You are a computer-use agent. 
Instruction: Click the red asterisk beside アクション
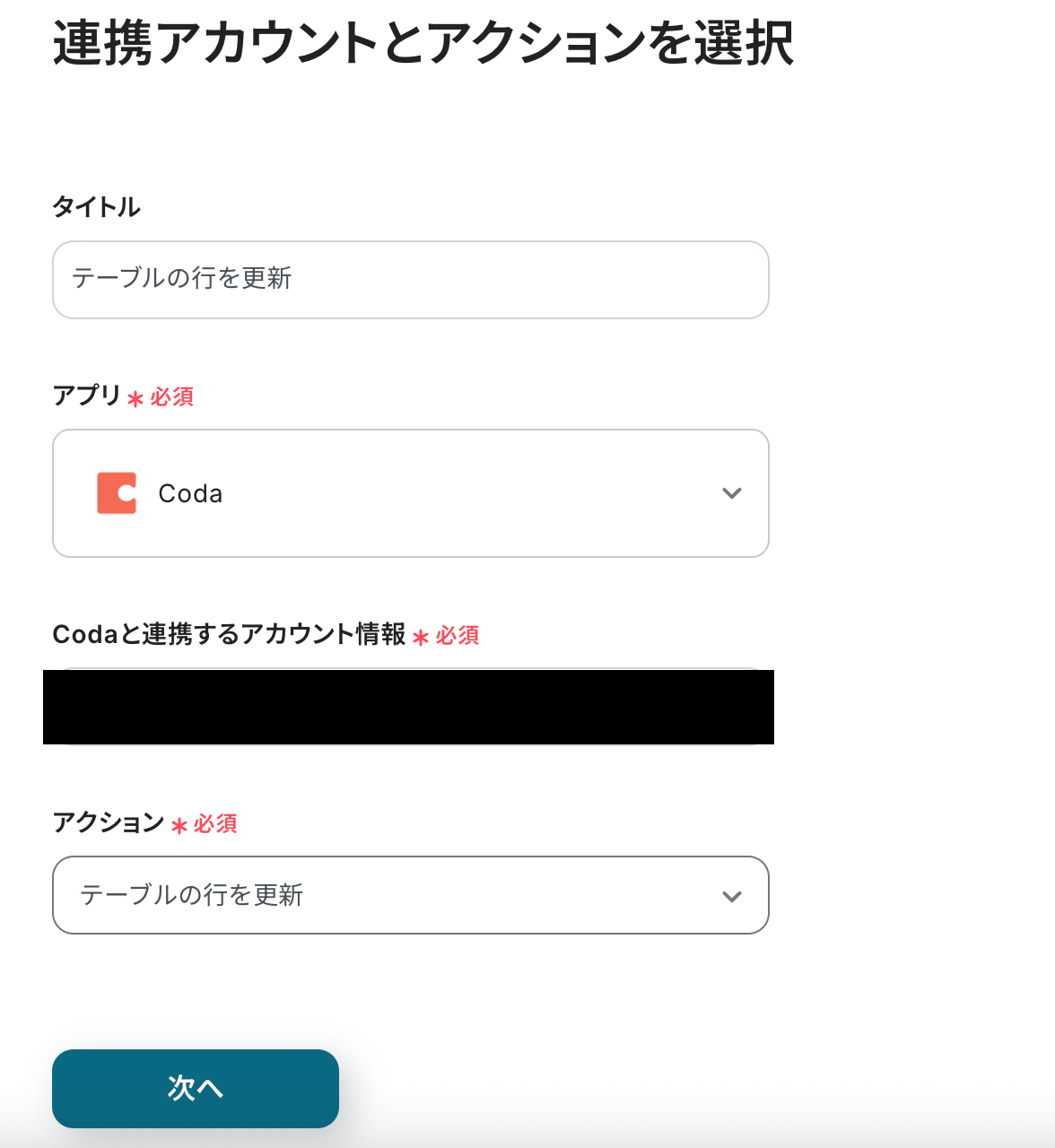(x=179, y=825)
